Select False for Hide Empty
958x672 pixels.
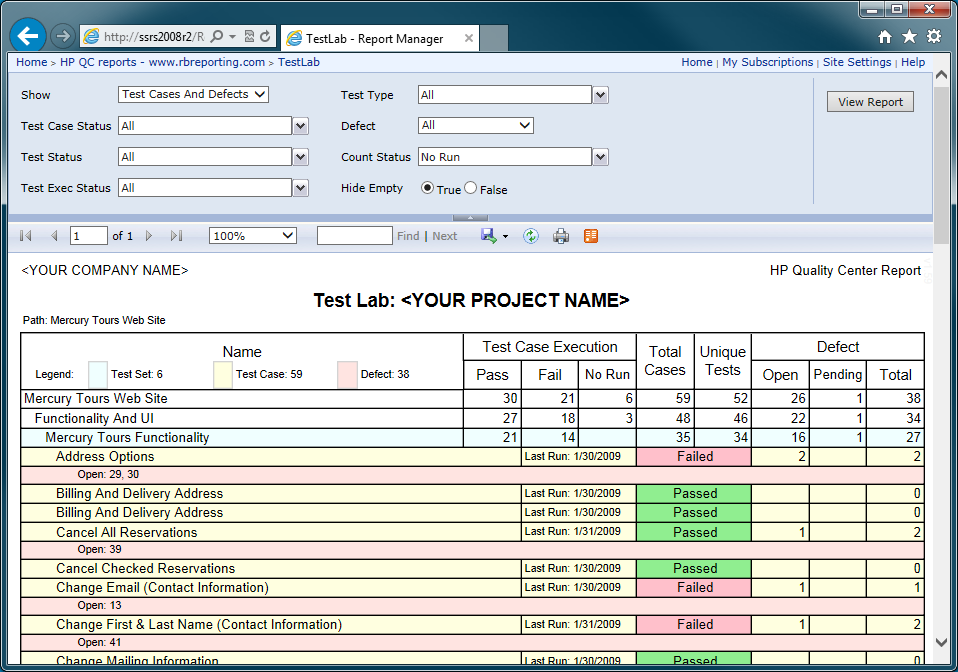click(469, 189)
